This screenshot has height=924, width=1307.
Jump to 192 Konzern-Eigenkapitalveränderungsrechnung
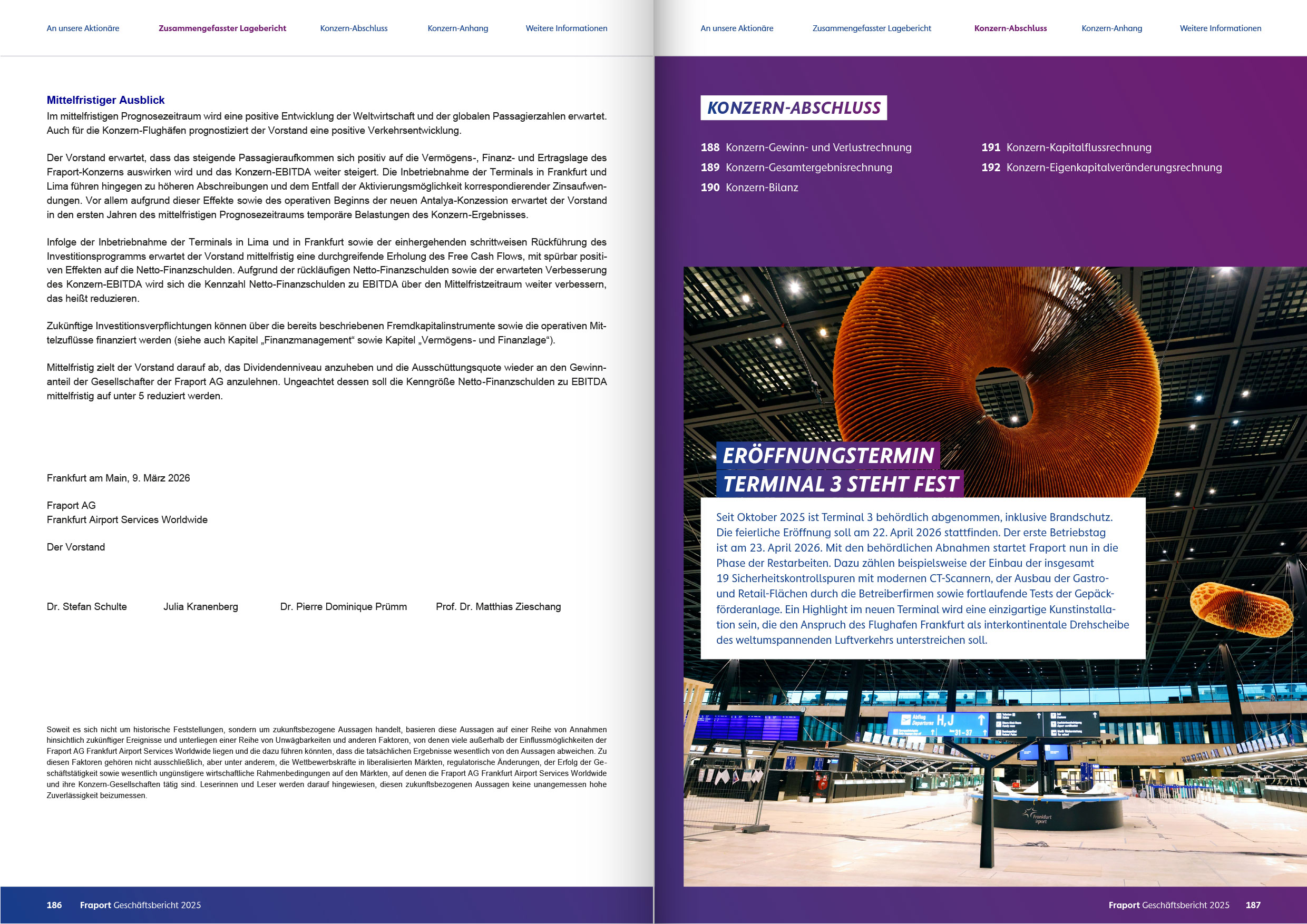[1101, 168]
